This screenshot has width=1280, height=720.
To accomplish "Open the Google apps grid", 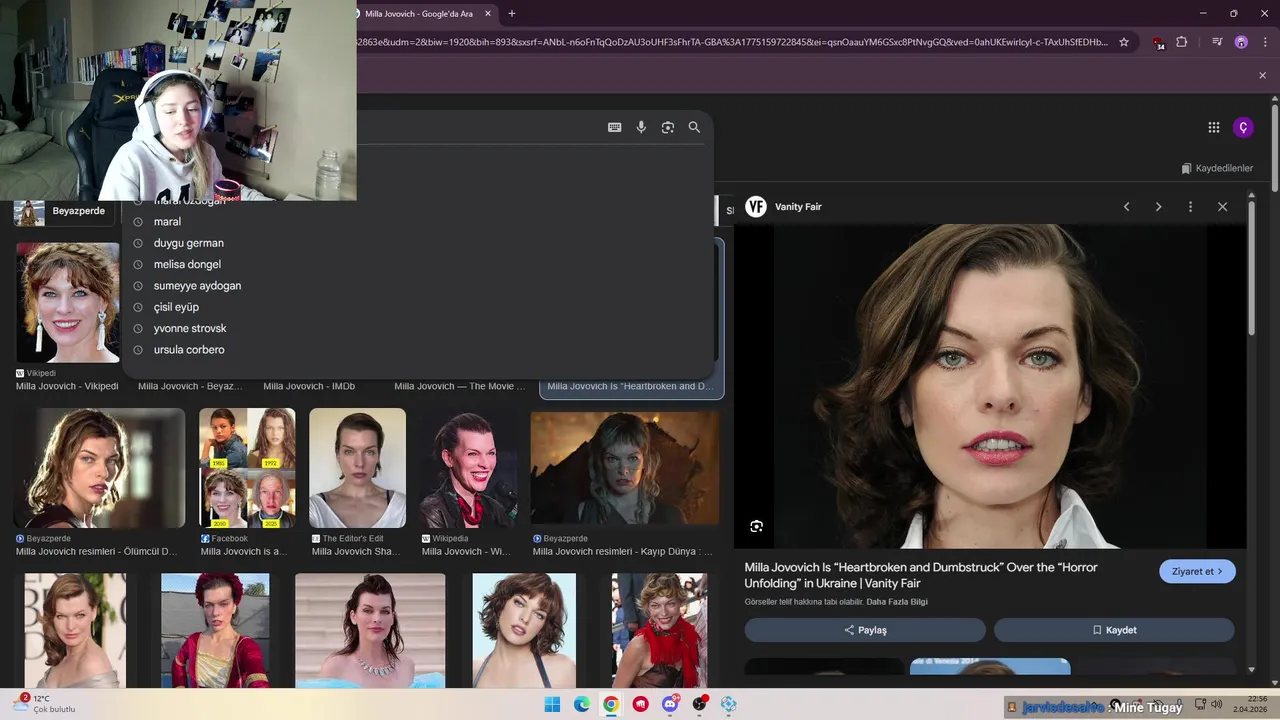I will coord(1214,127).
